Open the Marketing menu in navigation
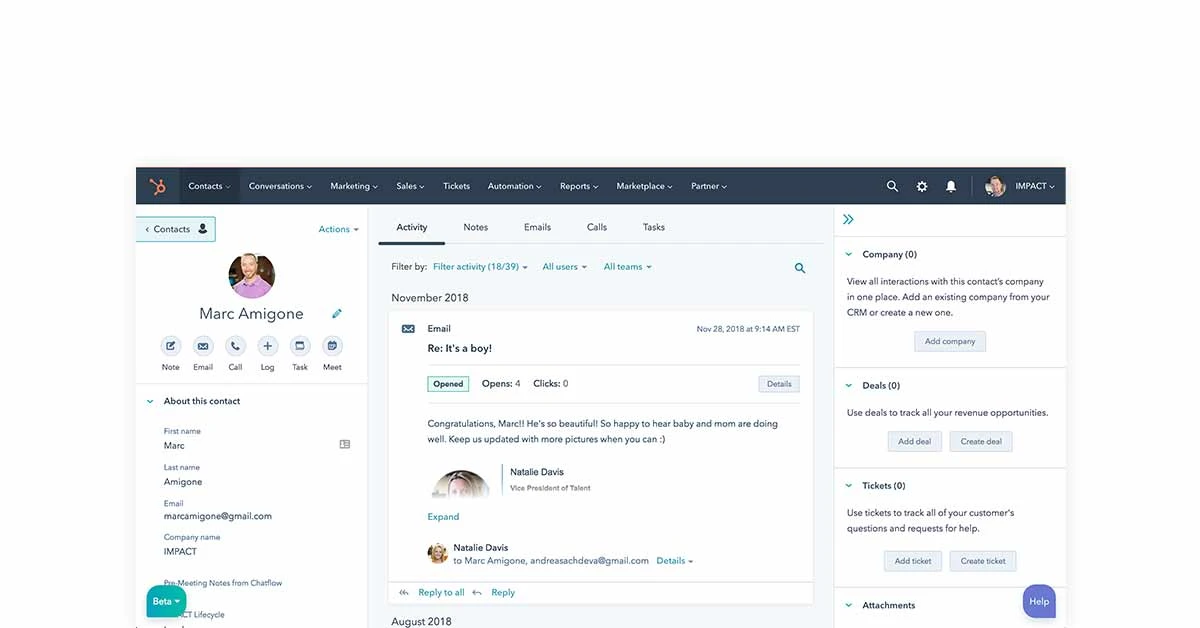The width and height of the screenshot is (1200, 628). (x=354, y=186)
